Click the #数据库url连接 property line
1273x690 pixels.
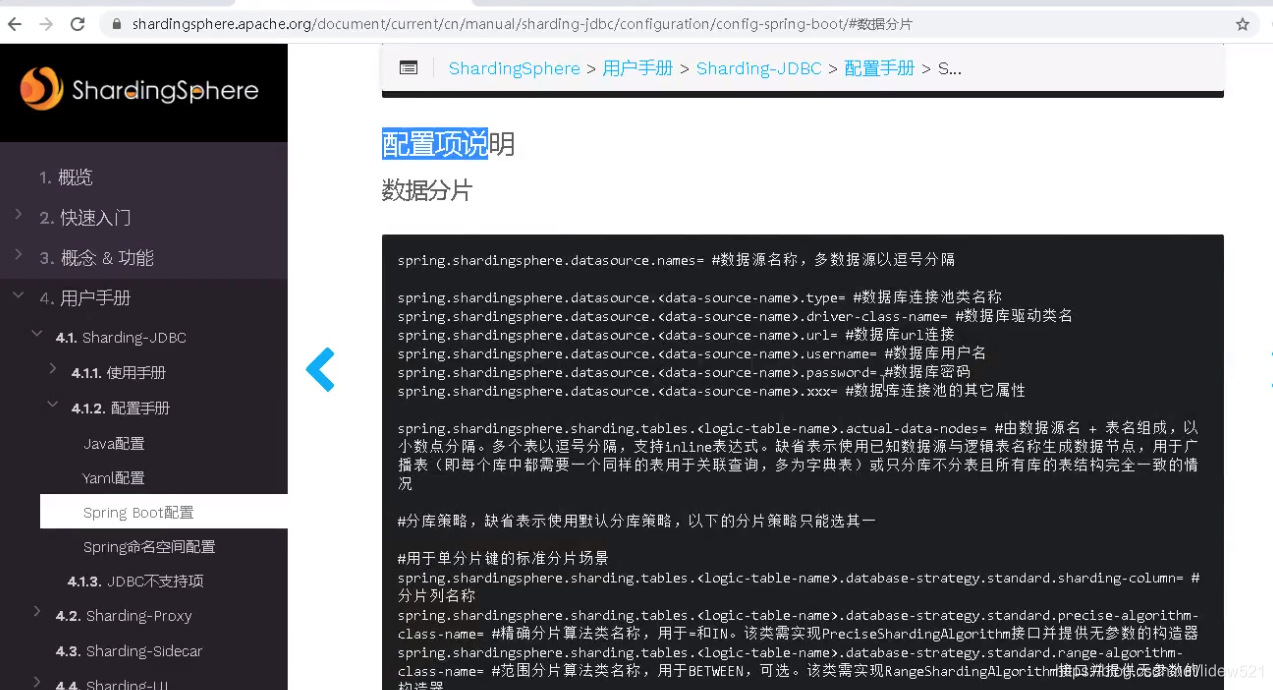(676, 335)
